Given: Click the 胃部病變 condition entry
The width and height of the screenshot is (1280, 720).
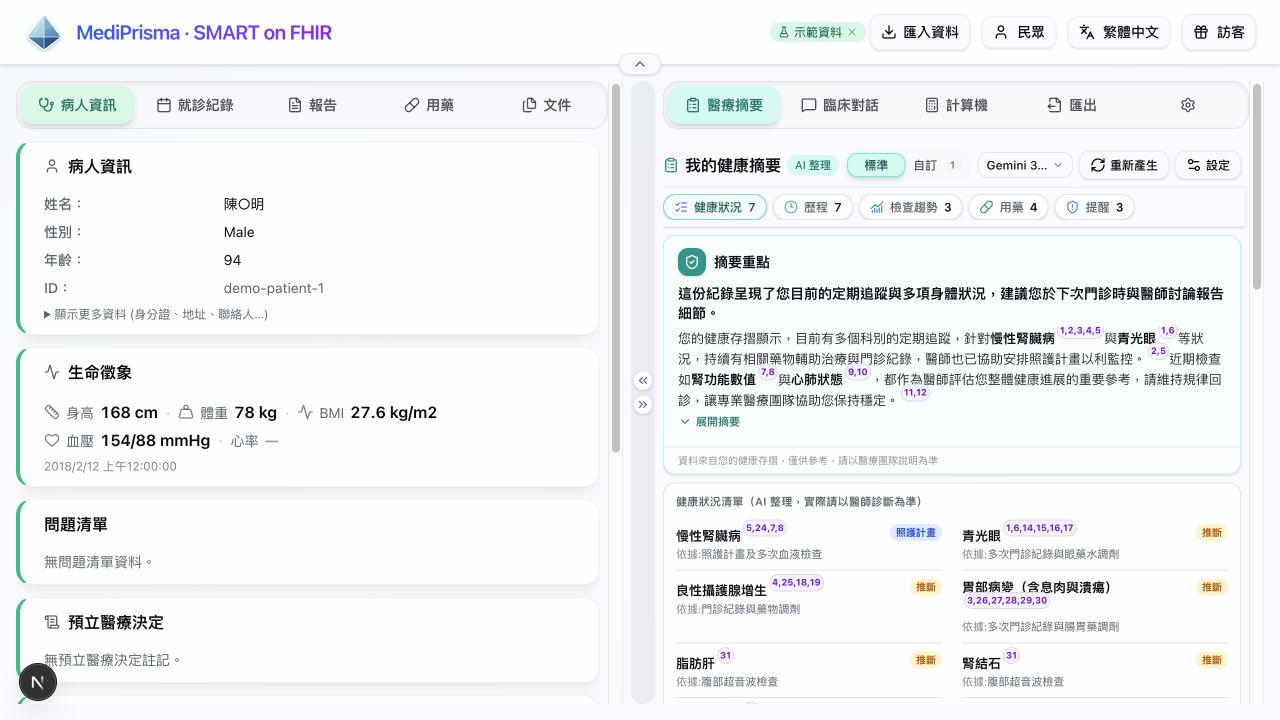Looking at the screenshot, I should pos(1095,606).
